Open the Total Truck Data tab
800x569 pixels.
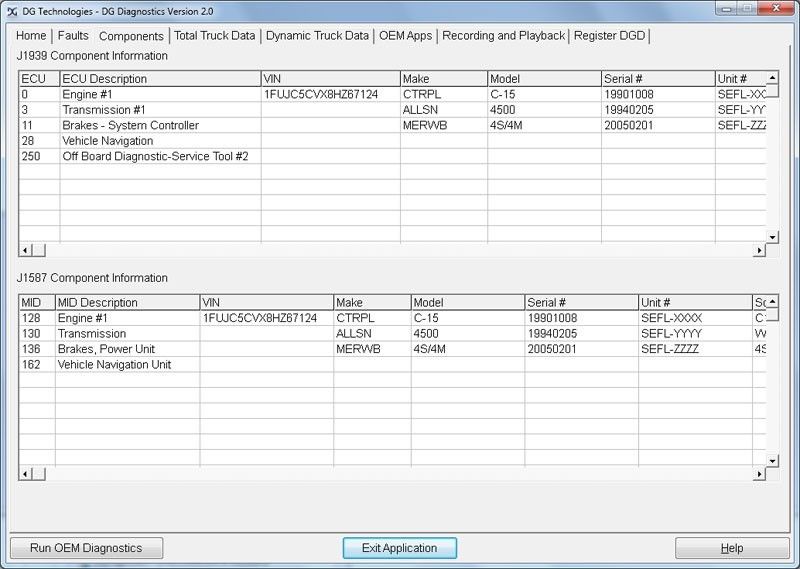point(214,36)
